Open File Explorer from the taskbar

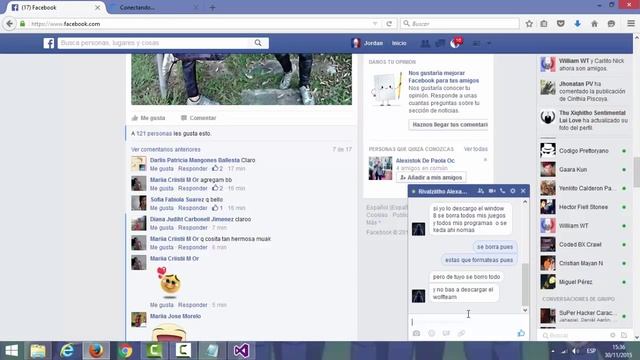pos(38,351)
